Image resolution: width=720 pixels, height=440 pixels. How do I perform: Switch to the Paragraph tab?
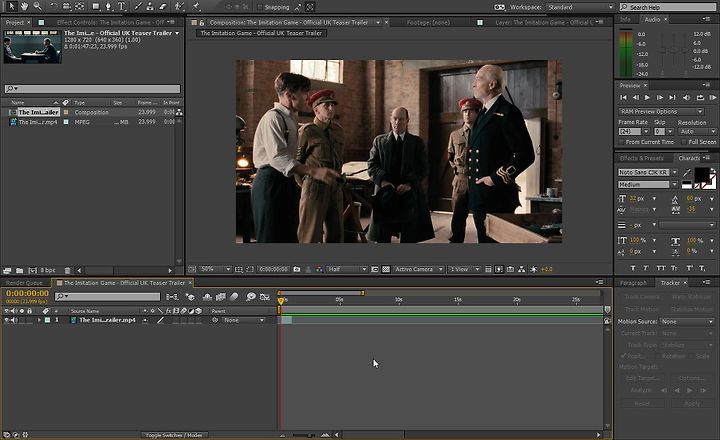pos(633,283)
